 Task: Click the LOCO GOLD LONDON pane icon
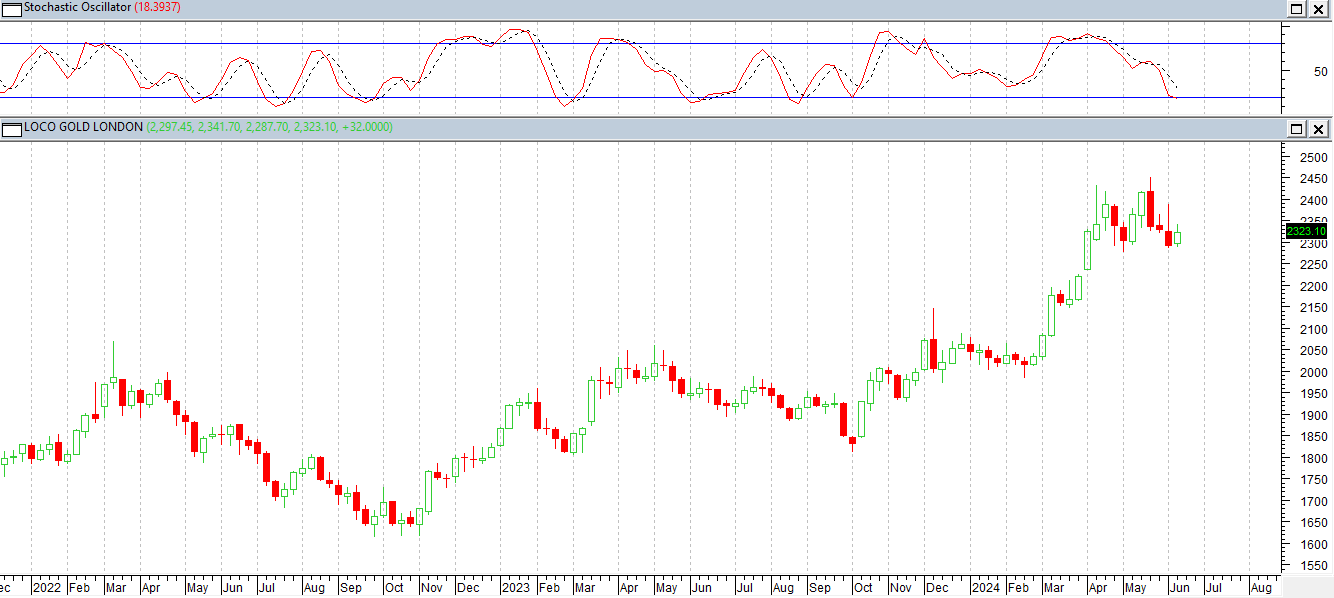click(11, 128)
